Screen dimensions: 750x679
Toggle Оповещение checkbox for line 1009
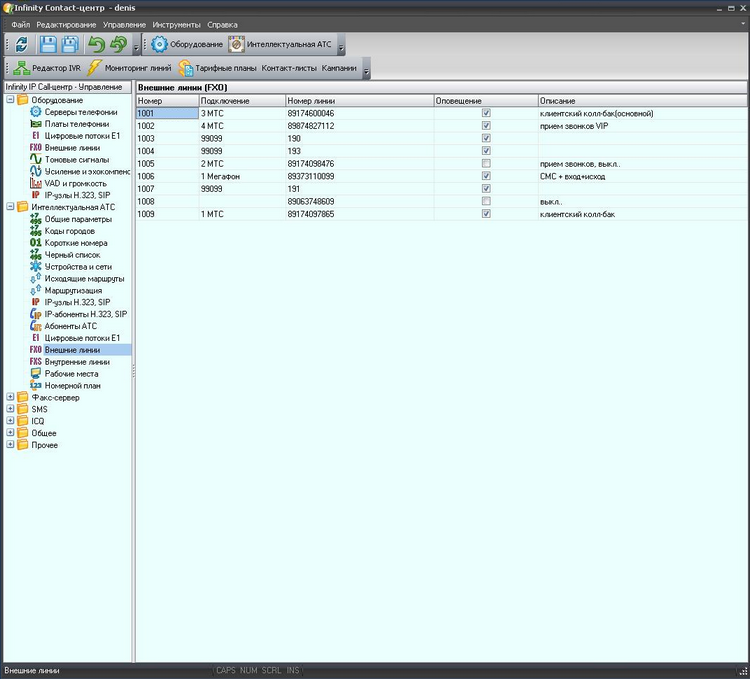(x=486, y=214)
